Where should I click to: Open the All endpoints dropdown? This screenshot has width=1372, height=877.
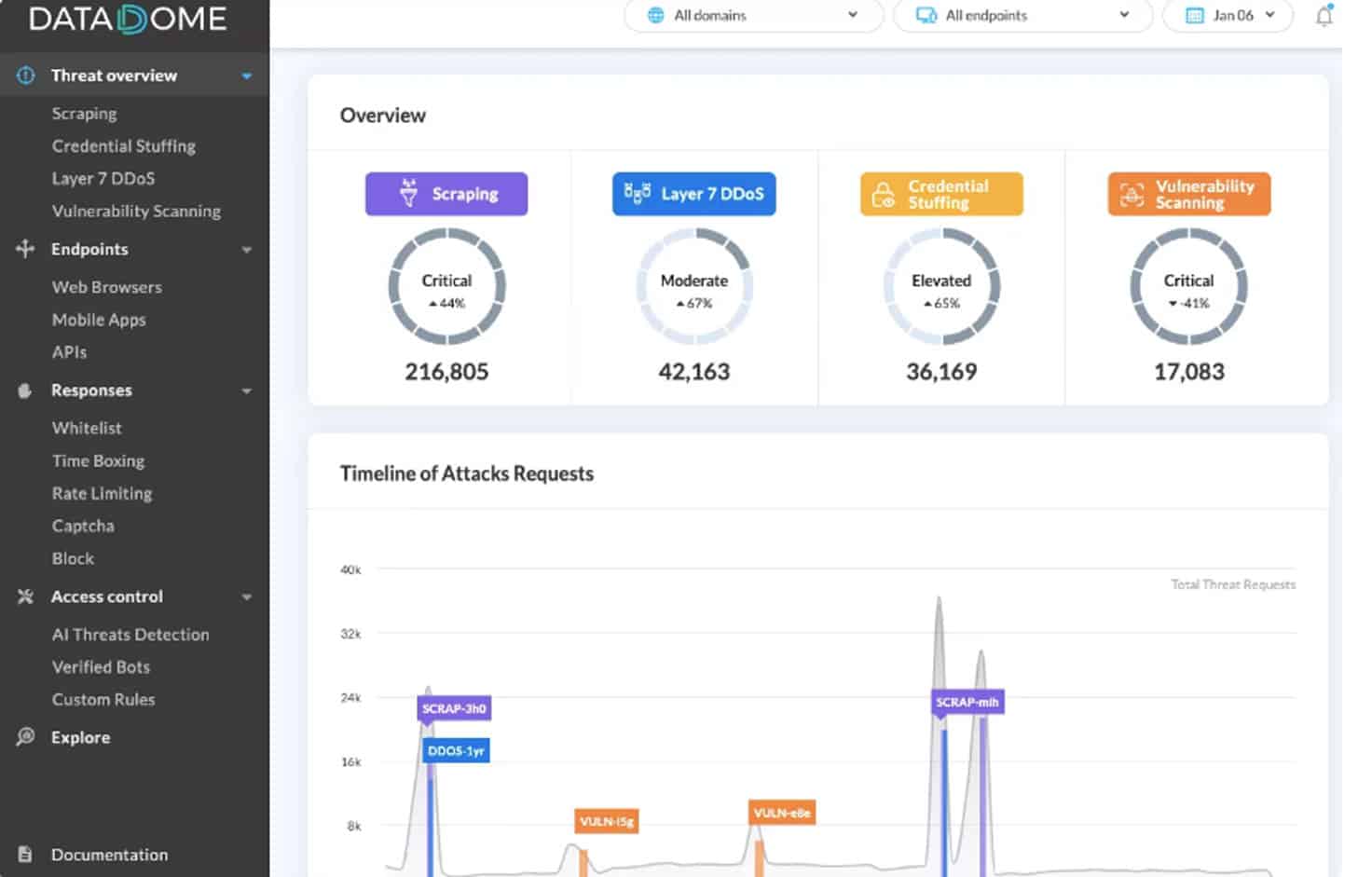1022,15
